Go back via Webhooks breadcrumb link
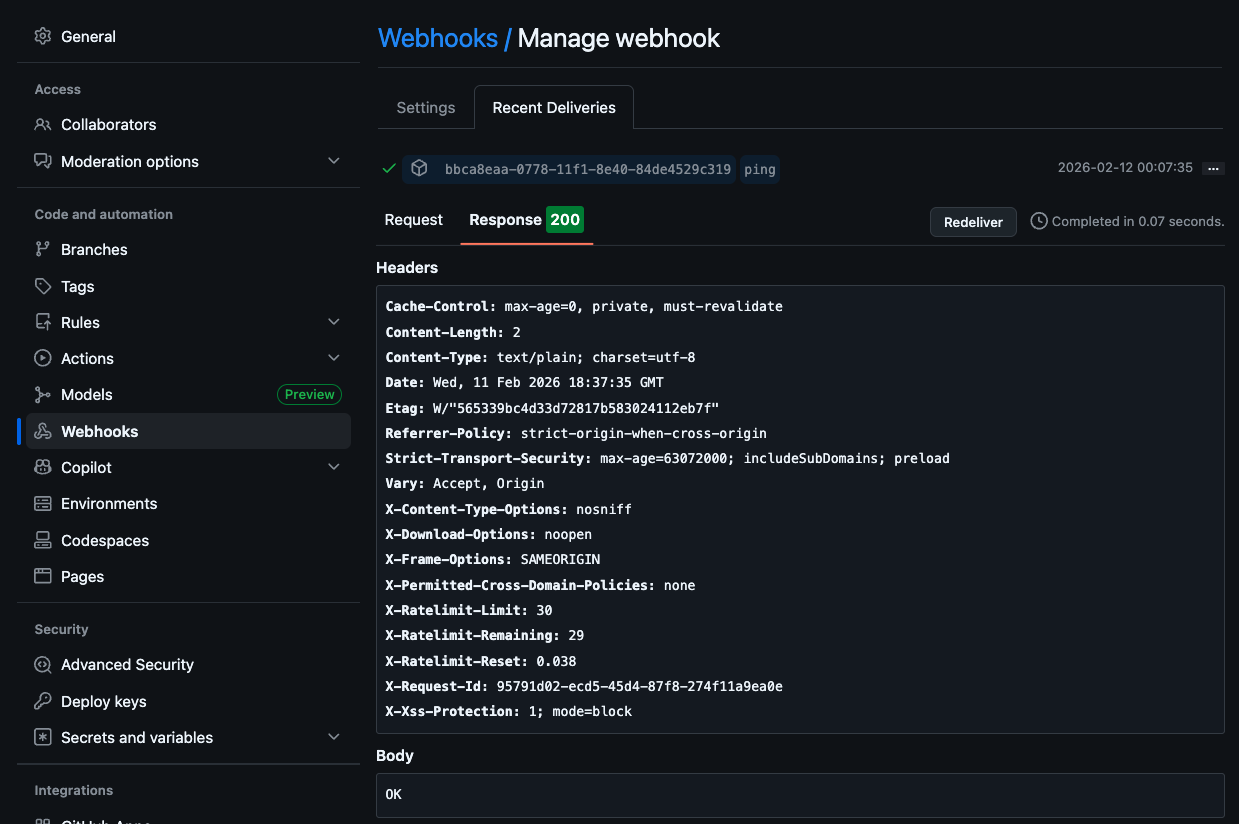This screenshot has width=1239, height=824. 438,39
